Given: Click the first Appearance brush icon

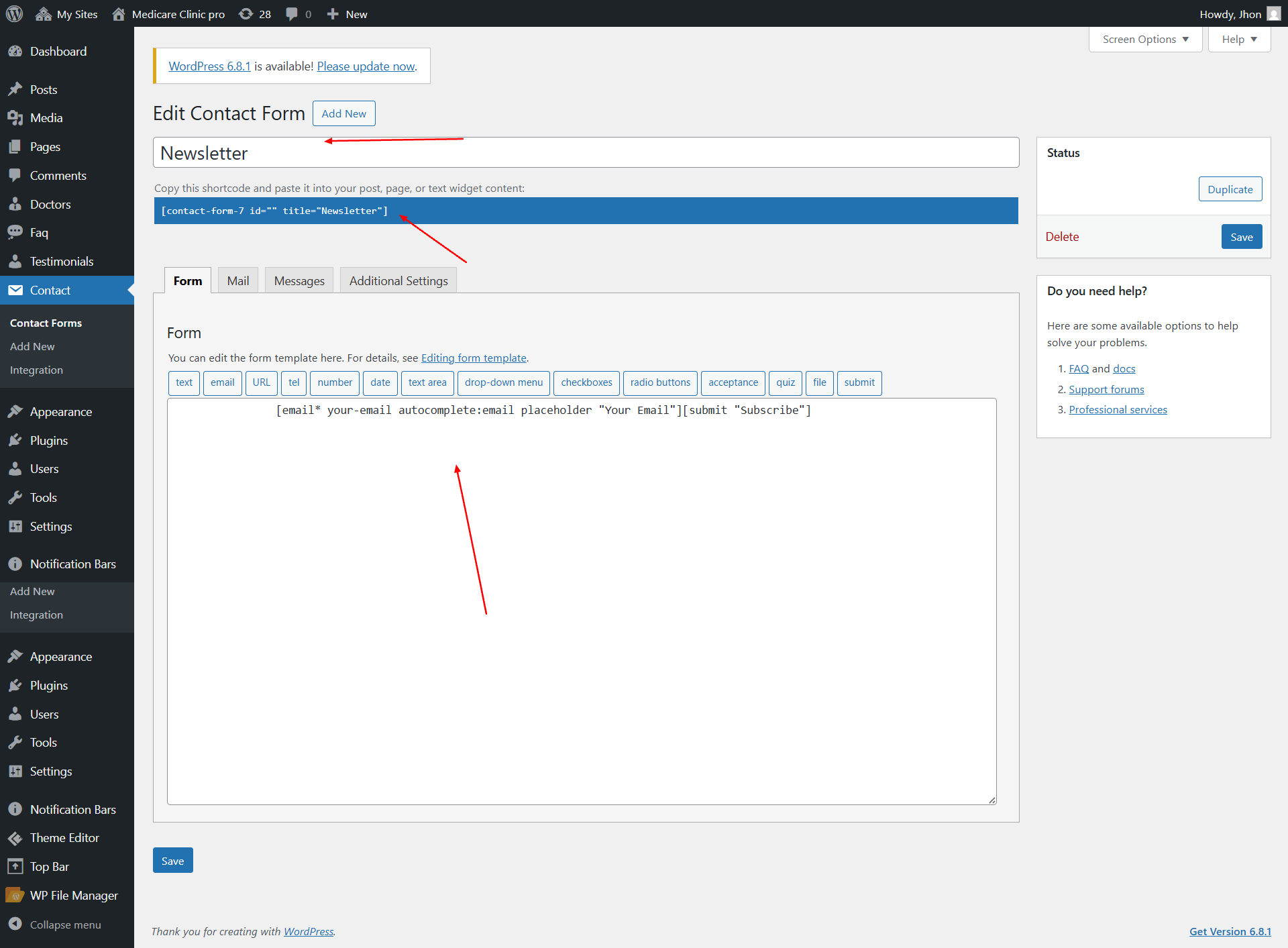Looking at the screenshot, I should click(15, 412).
